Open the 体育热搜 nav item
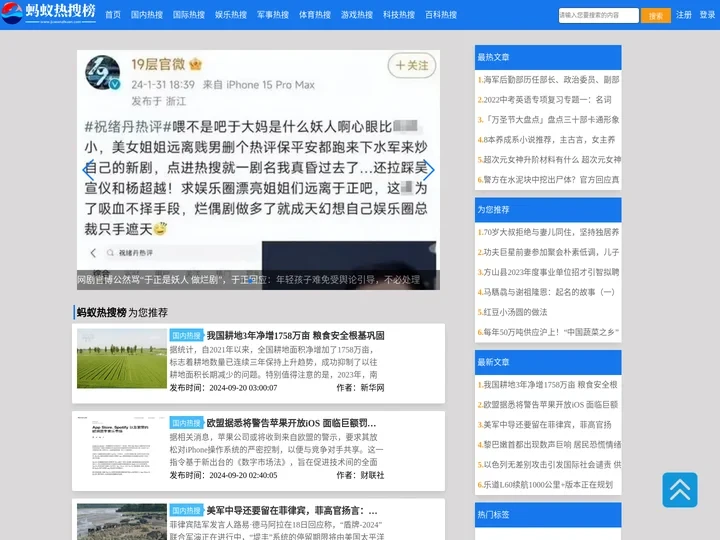Screen dimensions: 720x540 click(315, 15)
